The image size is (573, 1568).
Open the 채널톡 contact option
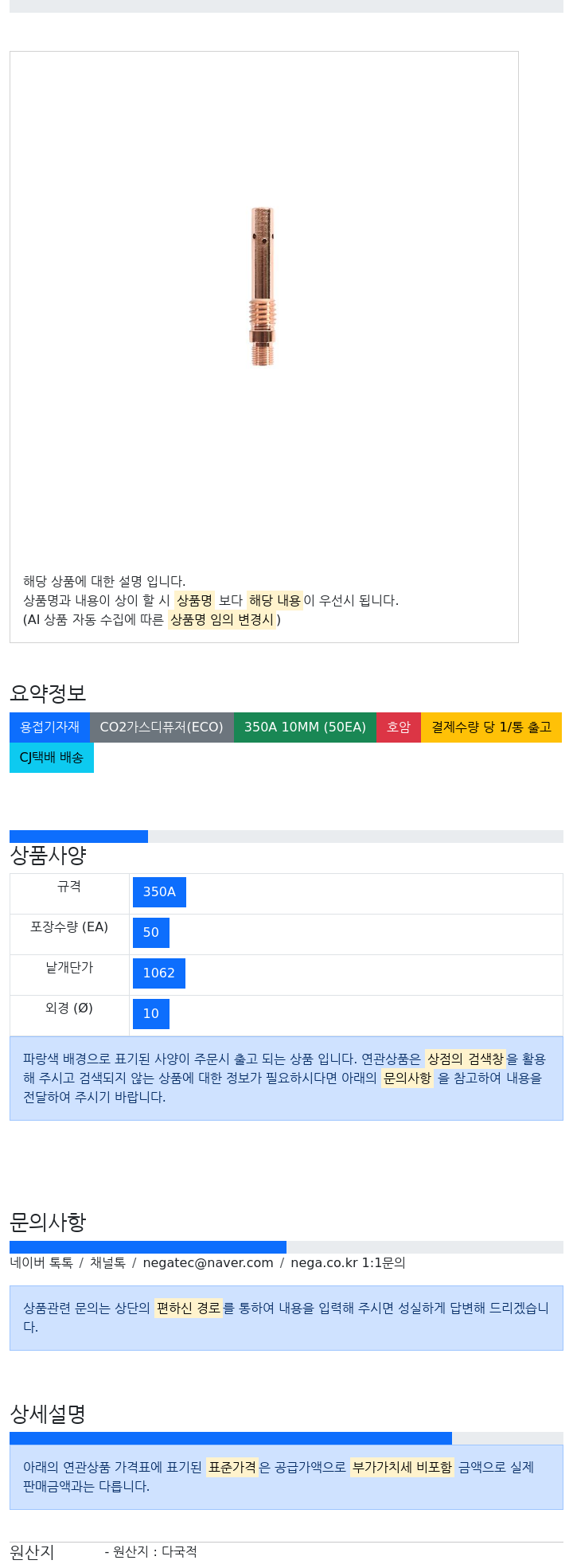tap(107, 1263)
